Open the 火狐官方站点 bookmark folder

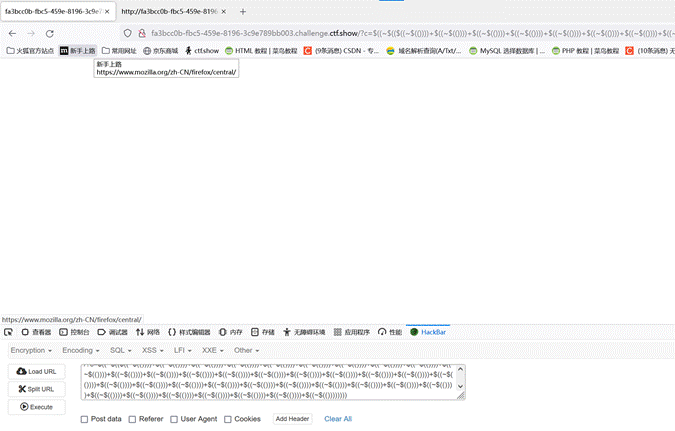tap(30, 50)
